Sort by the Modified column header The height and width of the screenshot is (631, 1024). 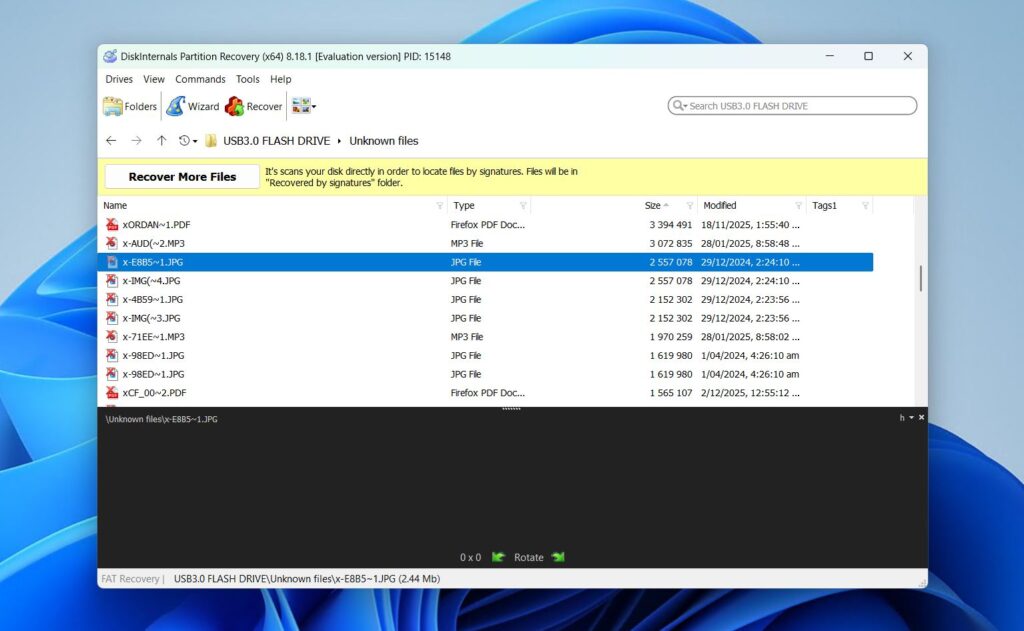[x=720, y=205]
